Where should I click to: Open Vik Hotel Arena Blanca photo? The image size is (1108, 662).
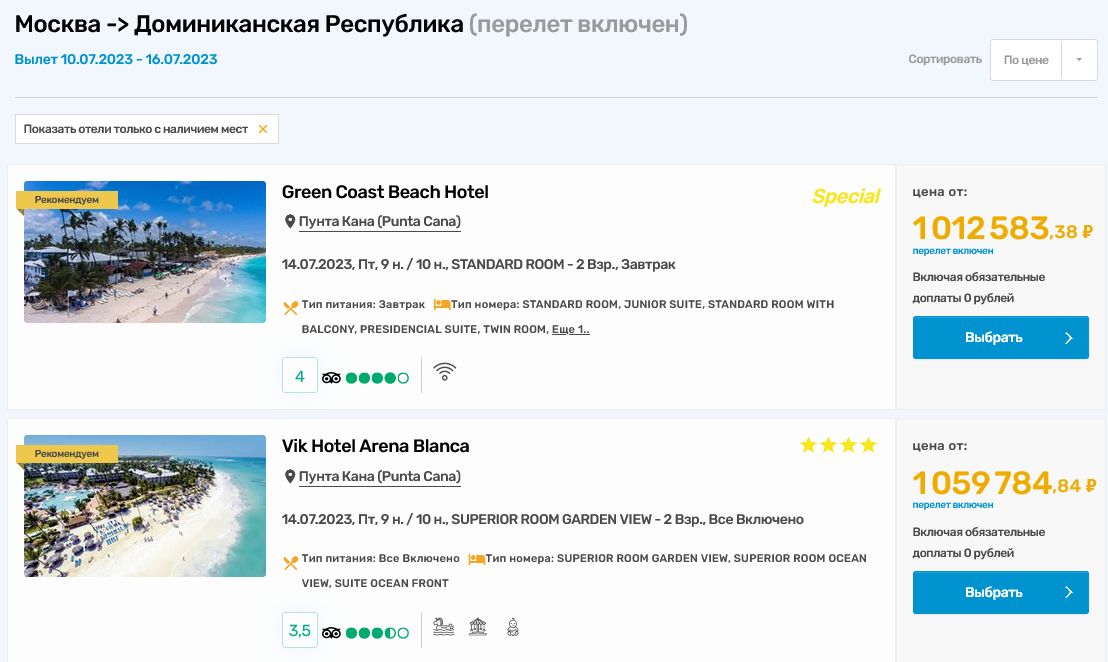tap(145, 506)
